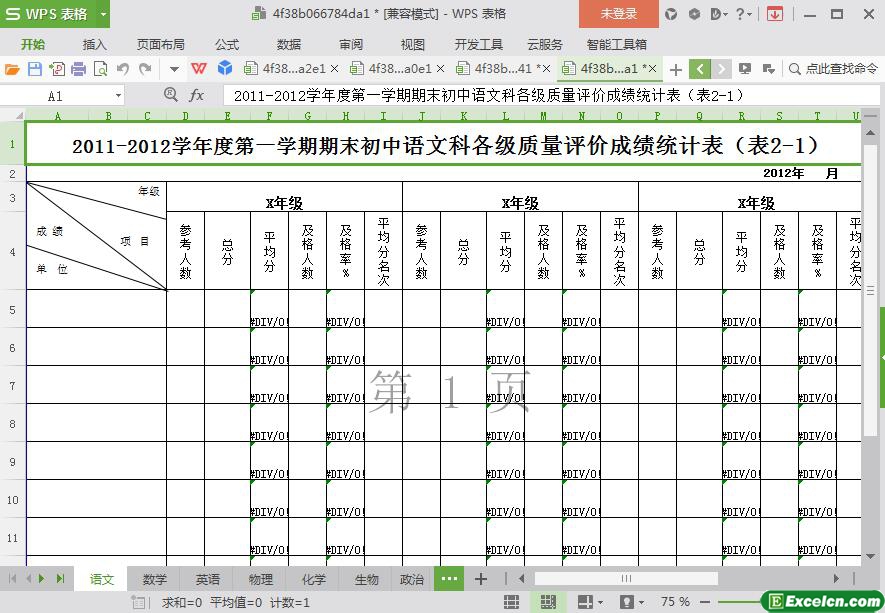Go to next document tab gray arrow
This screenshot has width=885, height=613.
(721, 69)
